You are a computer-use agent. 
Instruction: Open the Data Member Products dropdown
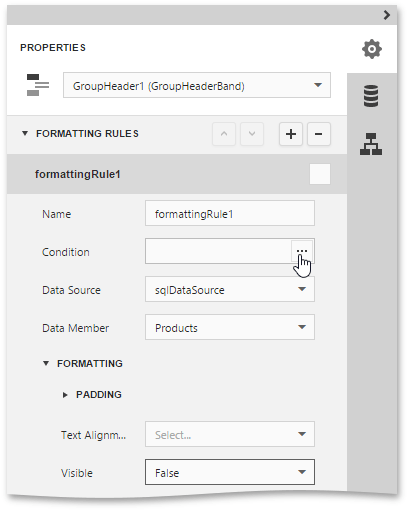coord(230,327)
